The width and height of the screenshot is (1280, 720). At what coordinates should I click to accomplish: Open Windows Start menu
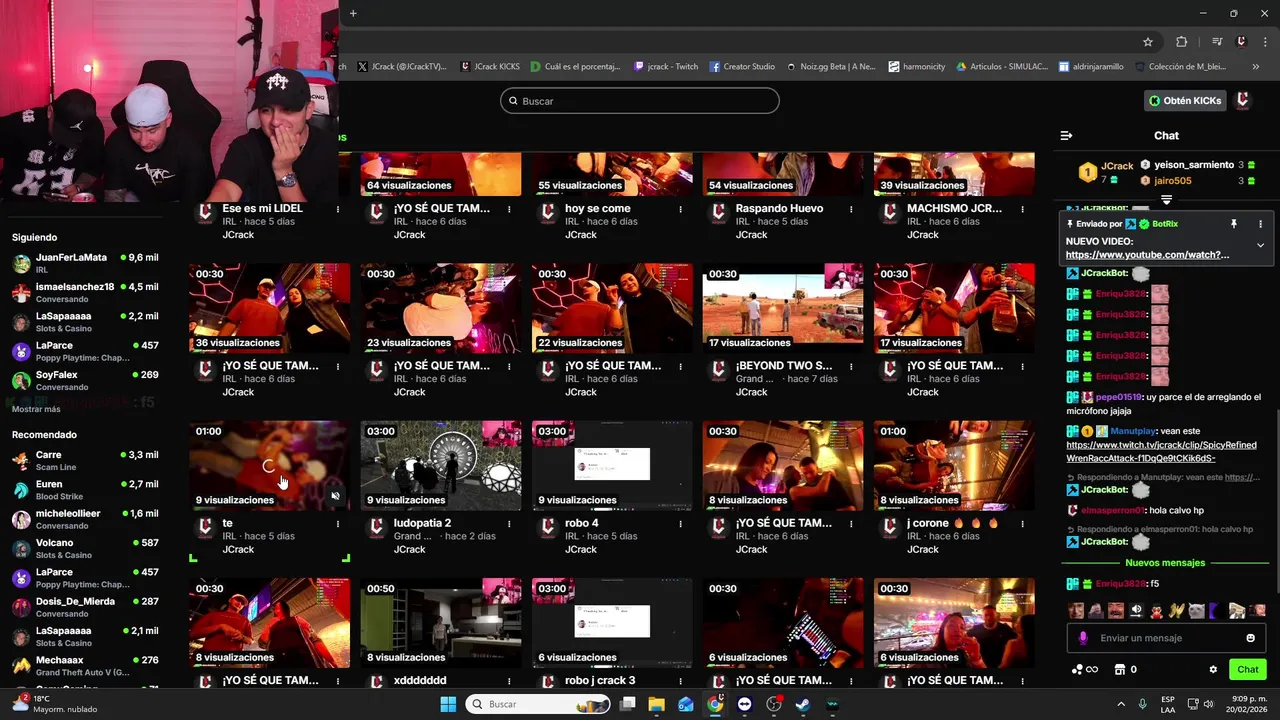[448, 704]
